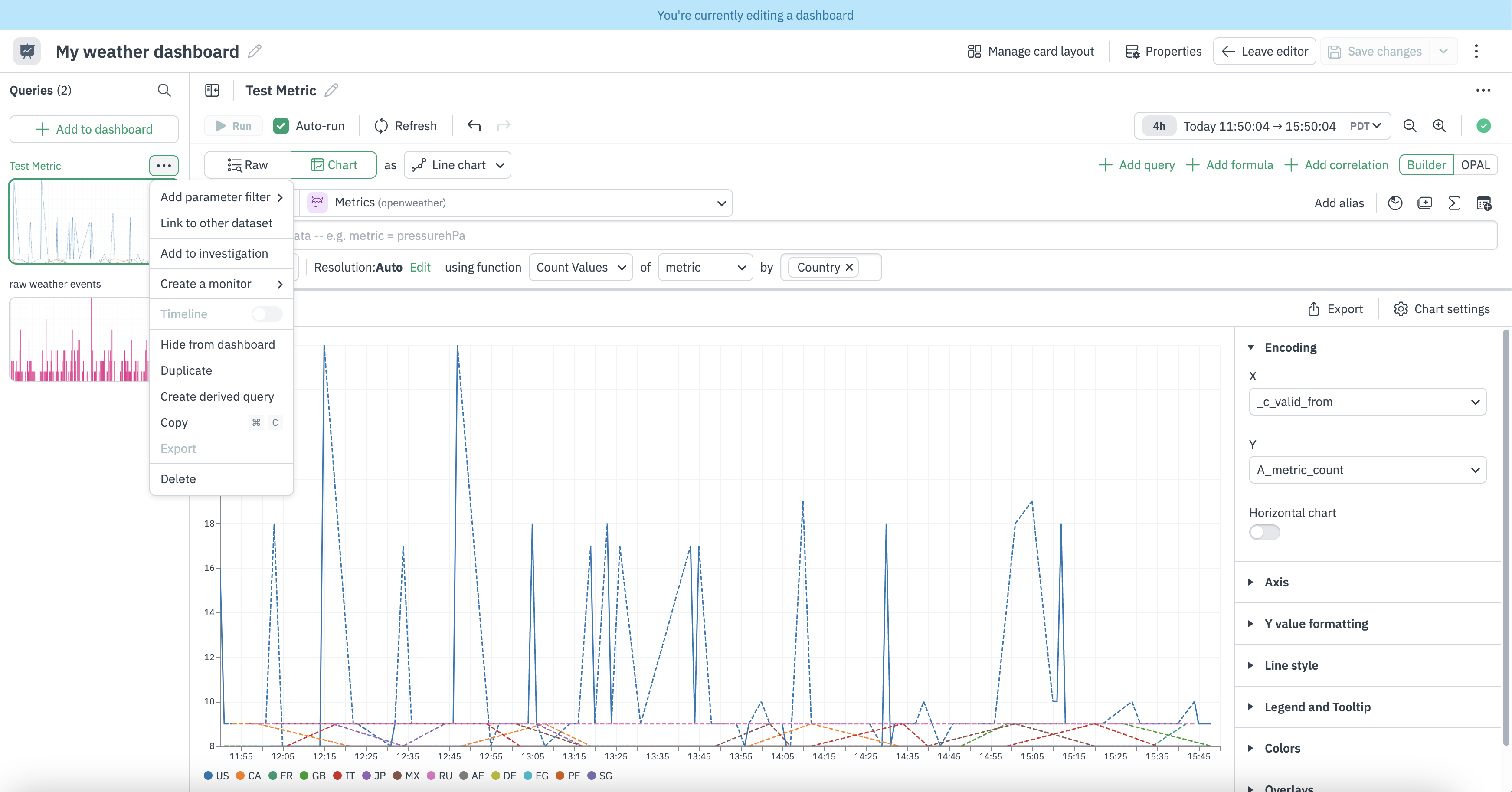Open the Line chart type dropdown

click(458, 165)
